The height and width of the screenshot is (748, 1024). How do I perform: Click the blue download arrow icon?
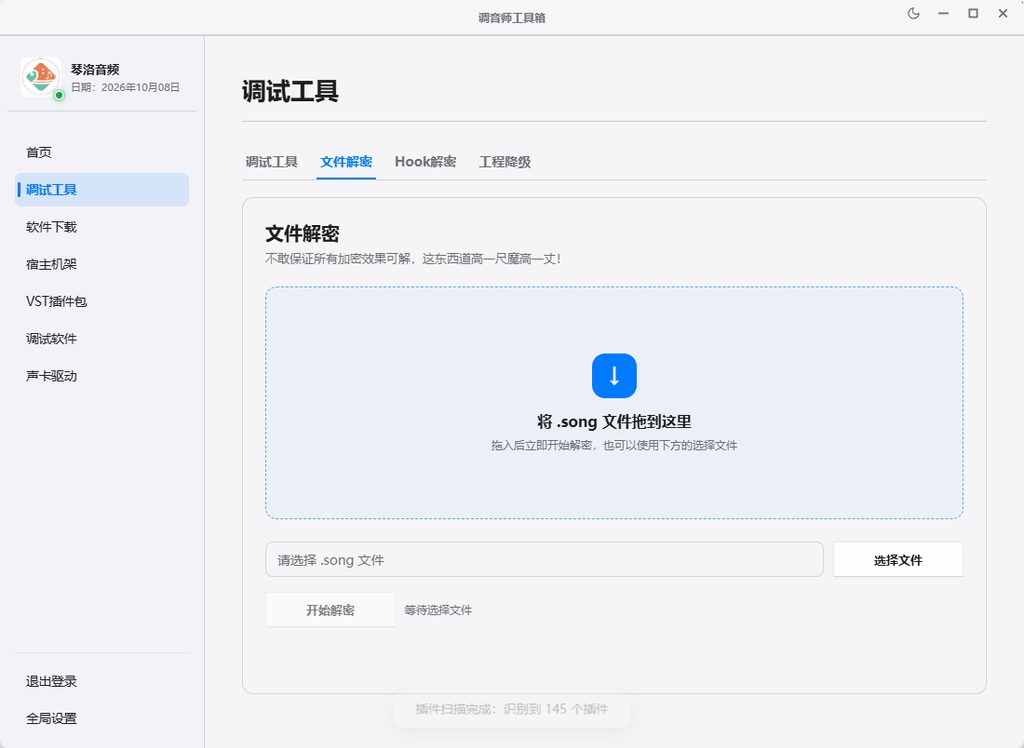click(x=614, y=376)
